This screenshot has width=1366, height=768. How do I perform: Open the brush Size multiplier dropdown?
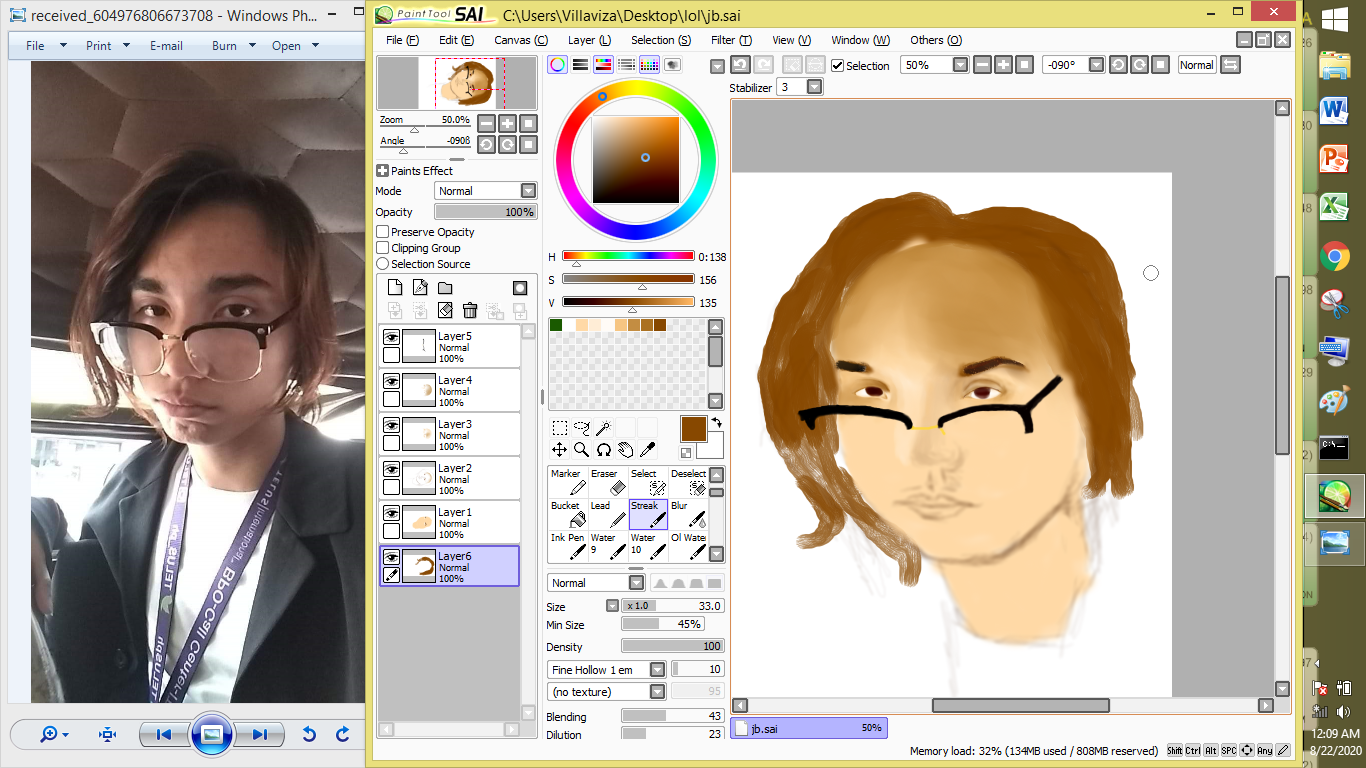click(x=612, y=606)
